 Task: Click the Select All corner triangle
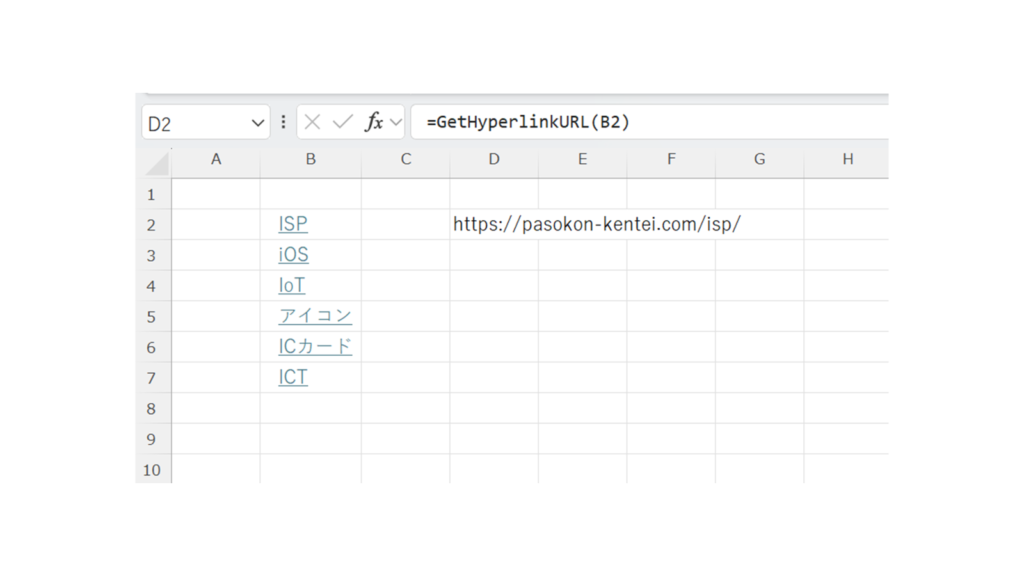156,163
